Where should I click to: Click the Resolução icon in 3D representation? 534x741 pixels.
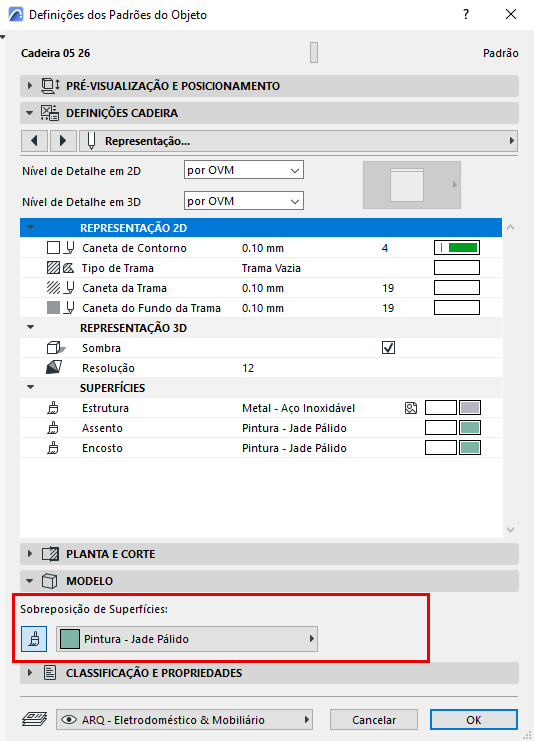(x=54, y=368)
